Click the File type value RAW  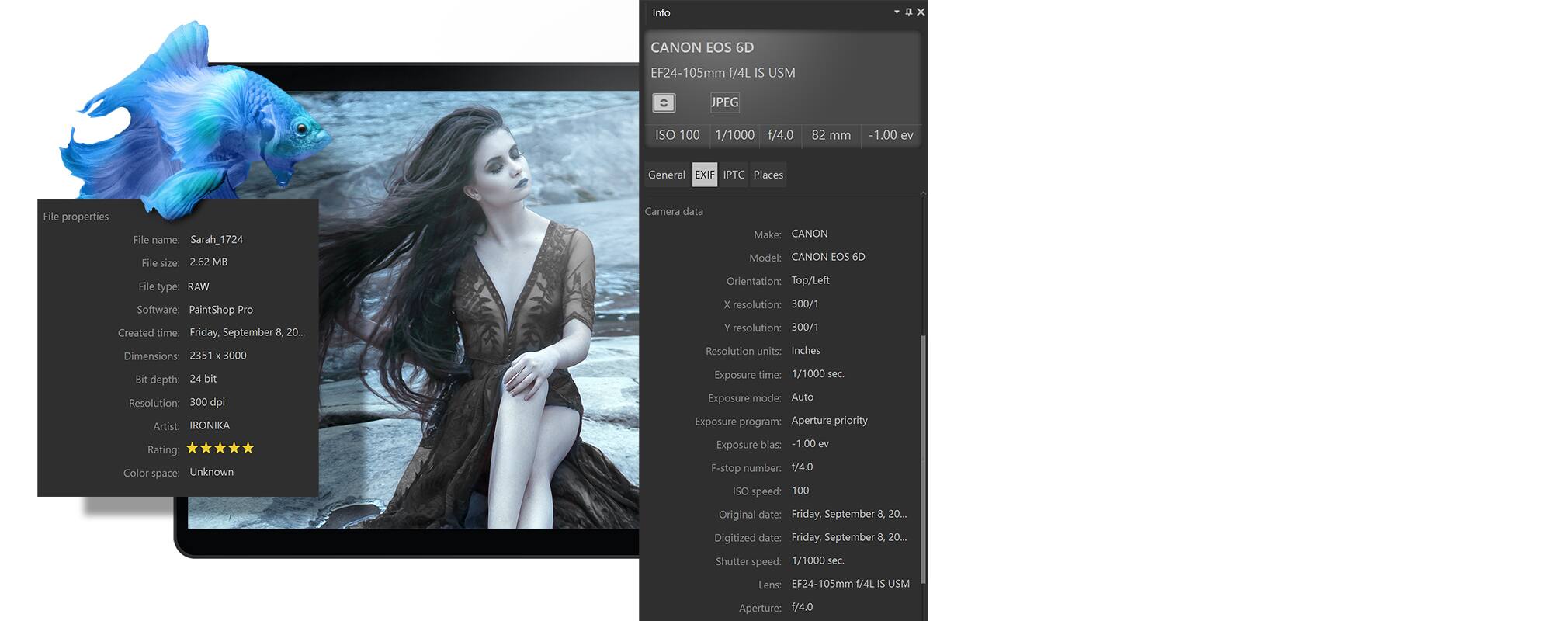coord(199,286)
